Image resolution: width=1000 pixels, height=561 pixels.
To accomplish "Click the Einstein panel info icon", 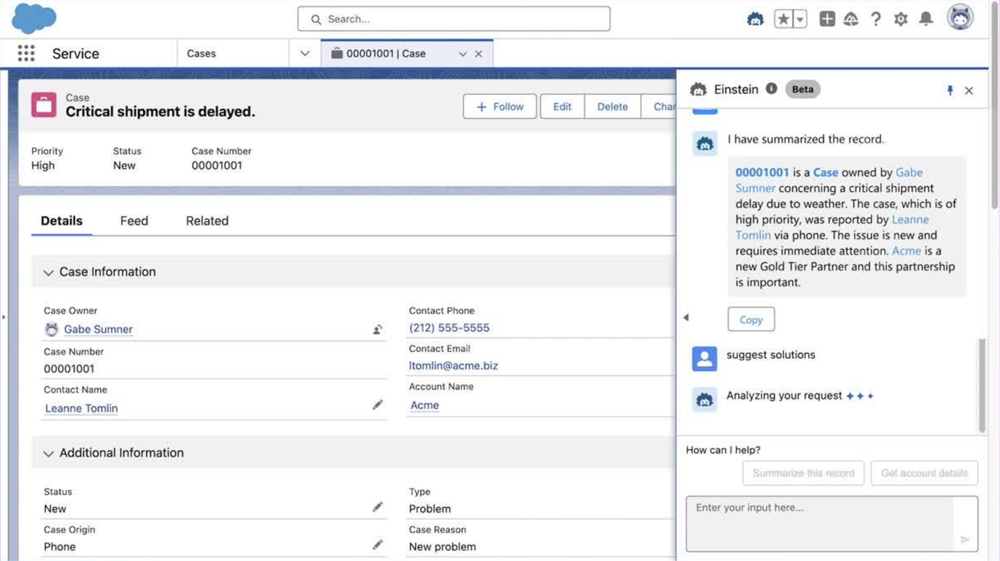I will 771,89.
